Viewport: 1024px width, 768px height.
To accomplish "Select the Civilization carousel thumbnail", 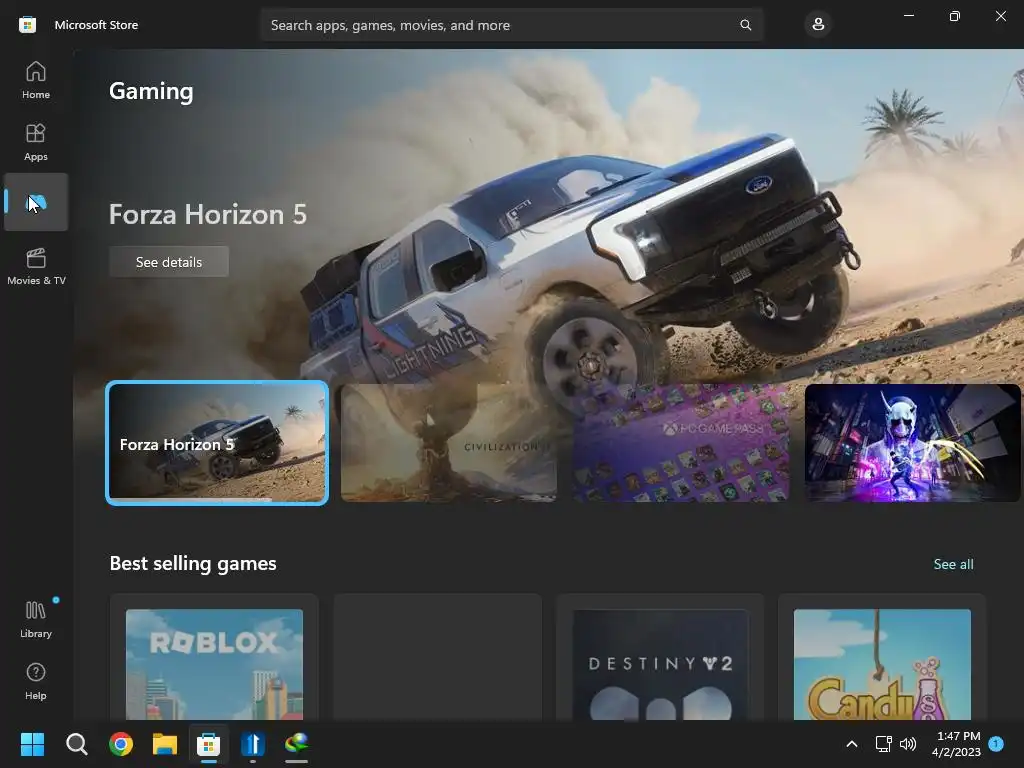I will (449, 443).
